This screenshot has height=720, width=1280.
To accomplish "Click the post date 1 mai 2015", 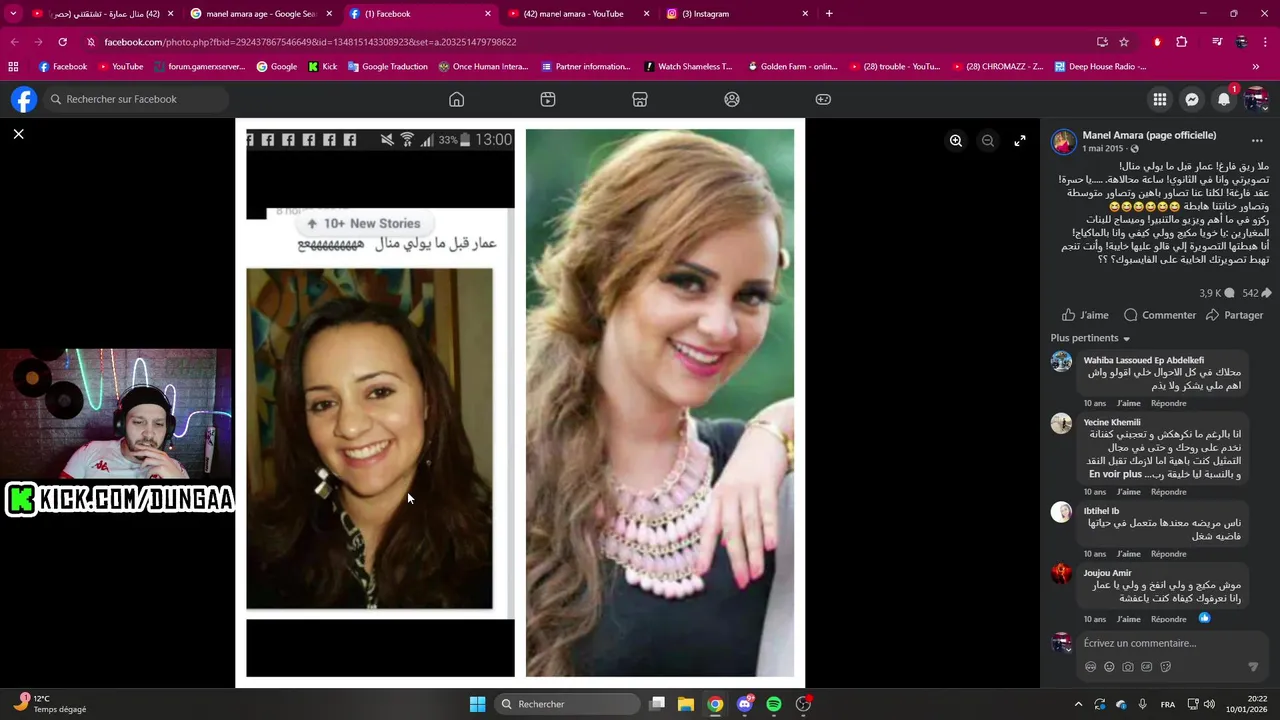I will 1103,148.
